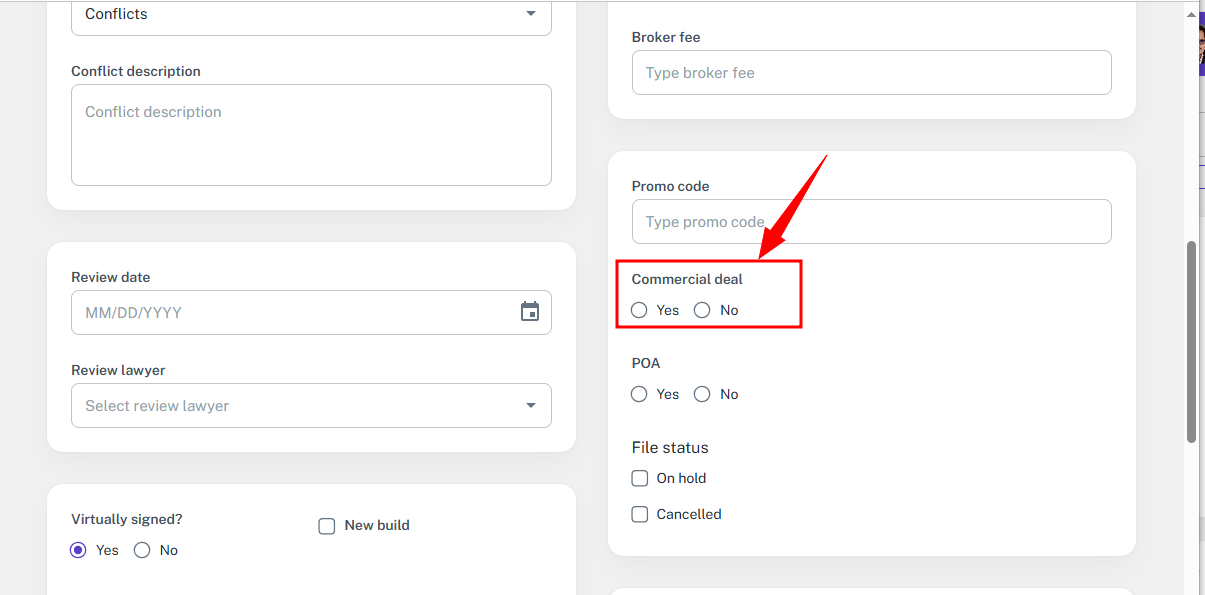Open the Select review lawyer dropdown
Viewport: 1205px width, 595px height.
530,406
